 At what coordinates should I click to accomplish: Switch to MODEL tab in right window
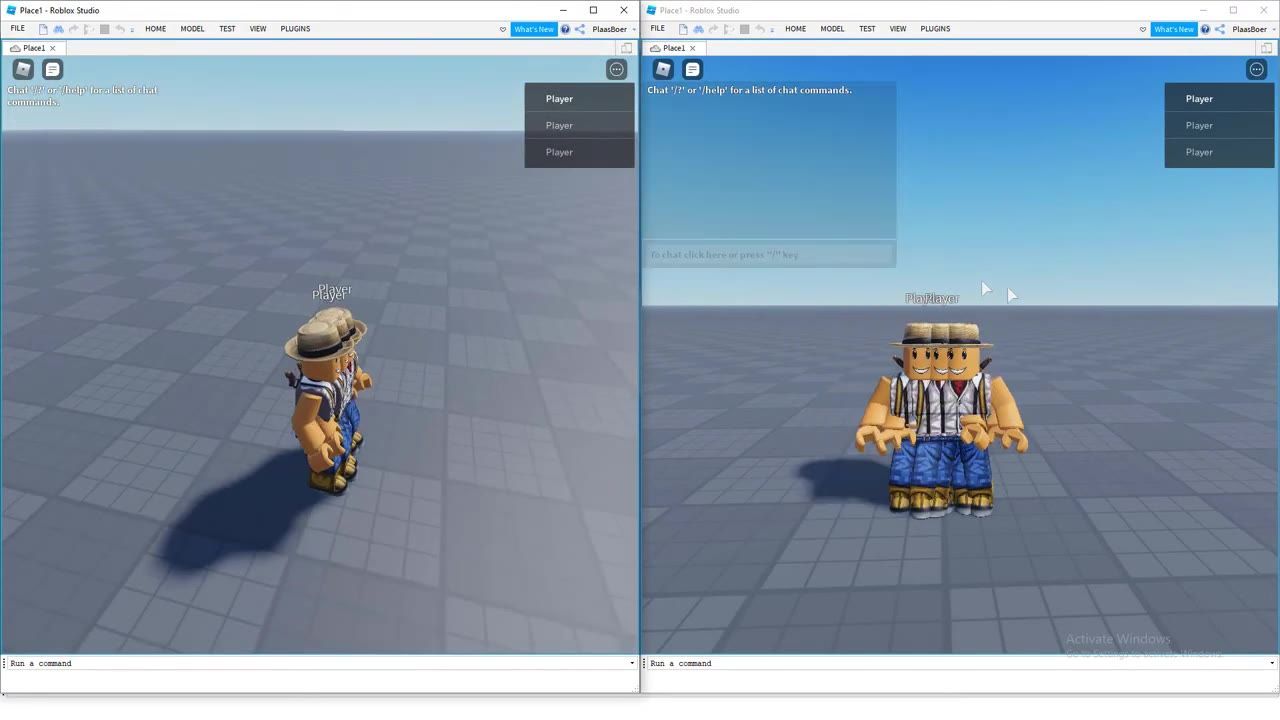click(832, 28)
